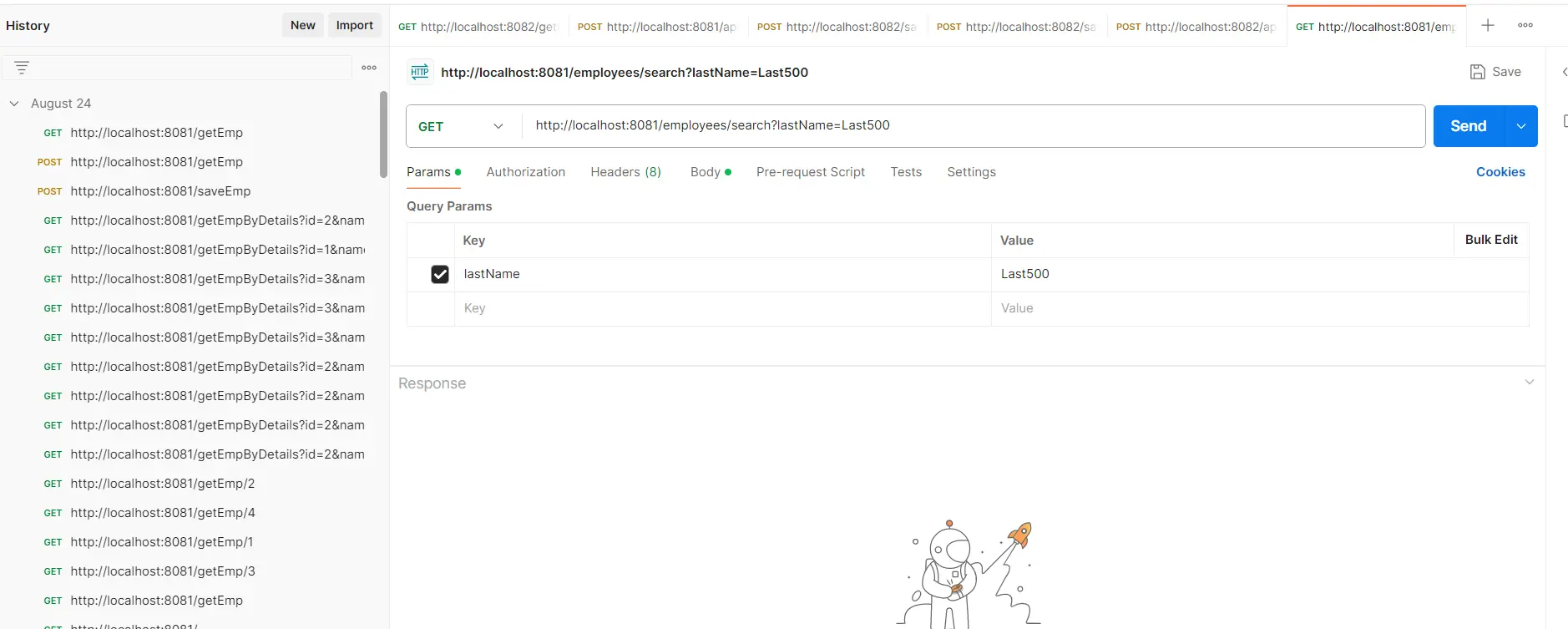1568x629 pixels.
Task: Expand the Response panel chevron
Action: [1530, 383]
